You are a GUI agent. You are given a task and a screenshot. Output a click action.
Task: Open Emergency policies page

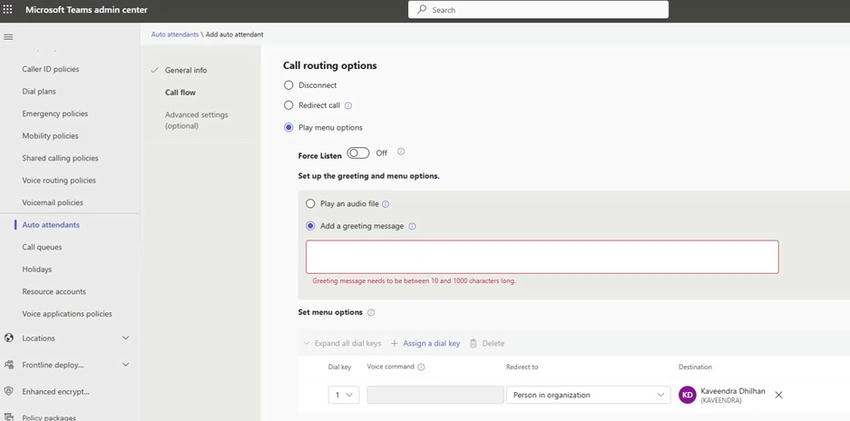pos(55,114)
